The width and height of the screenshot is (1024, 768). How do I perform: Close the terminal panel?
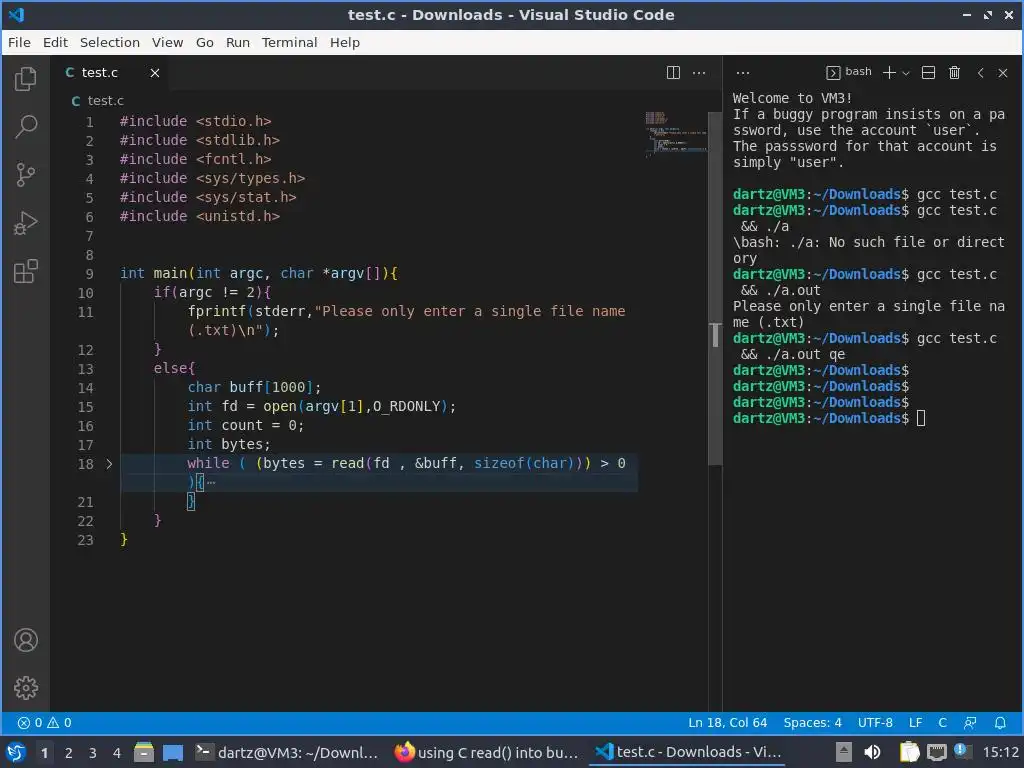pyautogui.click(x=1003, y=72)
